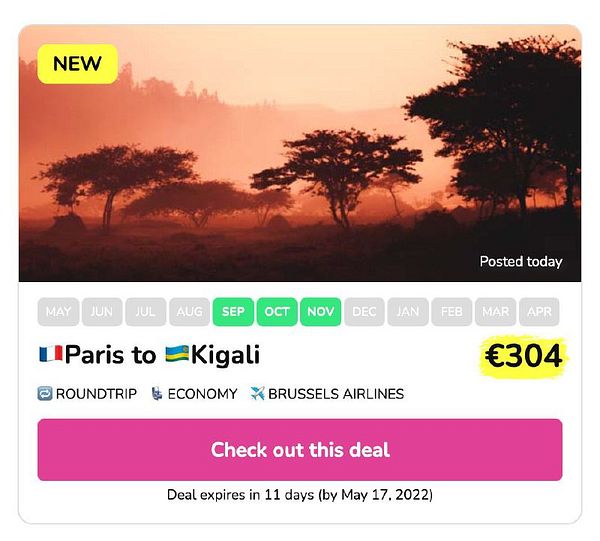Click the French flag icon
This screenshot has width=600, height=541.
(x=51, y=354)
